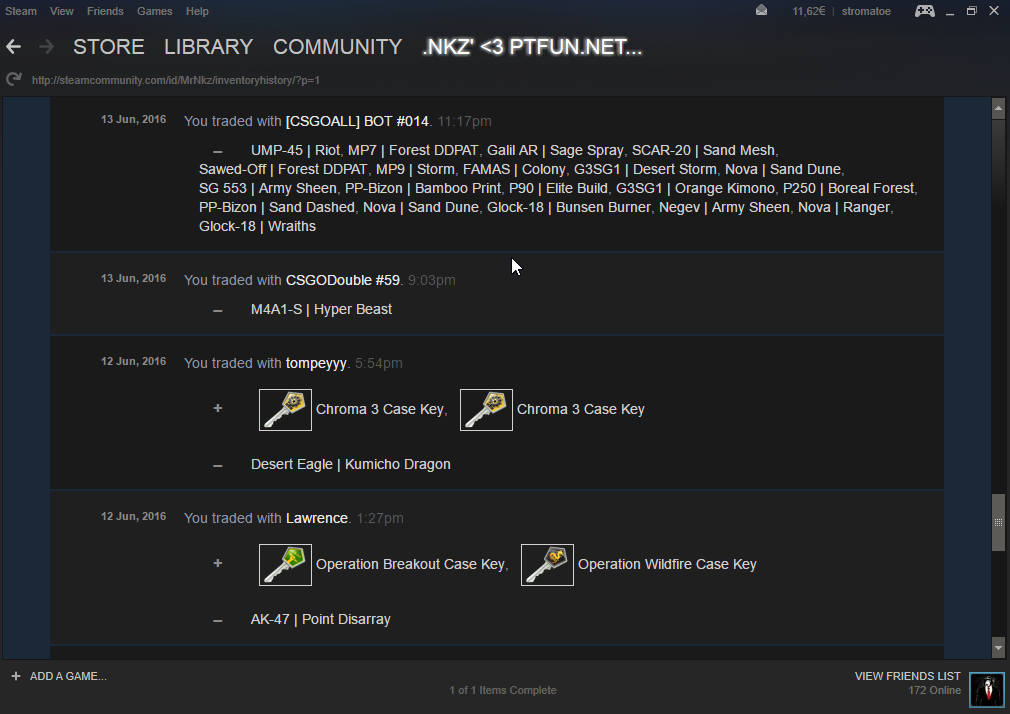Click the forward navigation arrow
This screenshot has height=714, width=1010.
[46, 47]
